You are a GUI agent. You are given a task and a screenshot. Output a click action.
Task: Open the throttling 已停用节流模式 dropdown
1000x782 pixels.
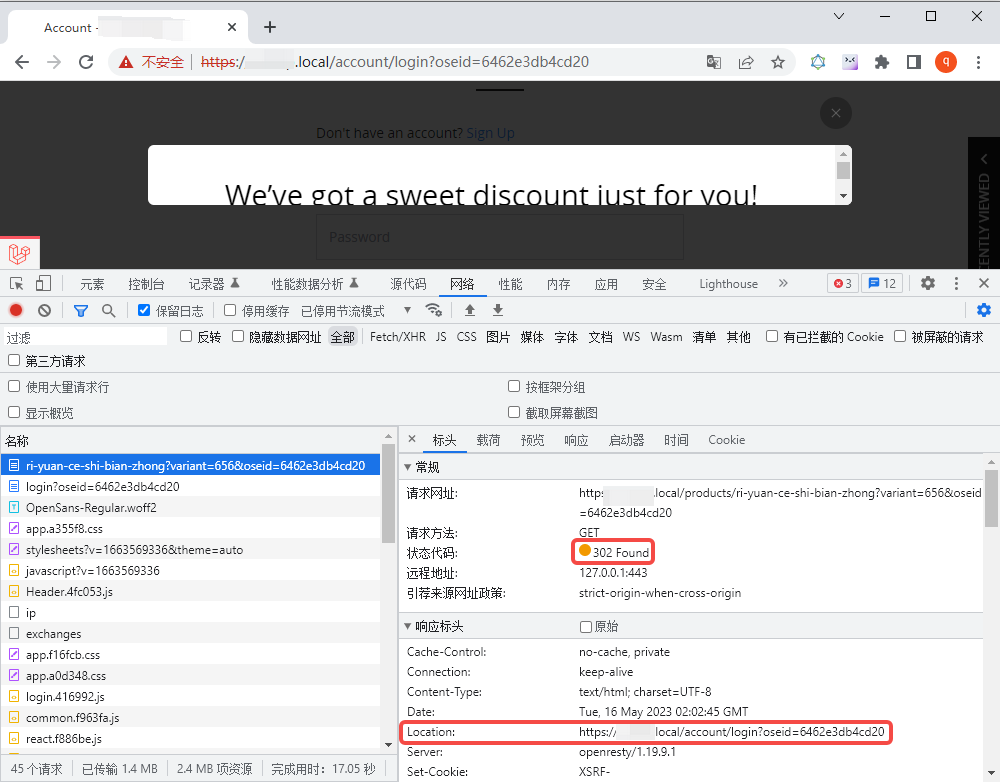tap(355, 311)
